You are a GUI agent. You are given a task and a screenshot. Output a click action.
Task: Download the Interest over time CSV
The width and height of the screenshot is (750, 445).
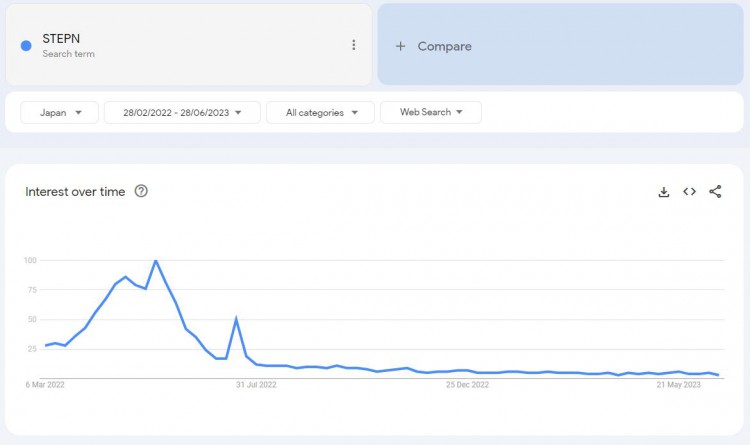coord(663,192)
